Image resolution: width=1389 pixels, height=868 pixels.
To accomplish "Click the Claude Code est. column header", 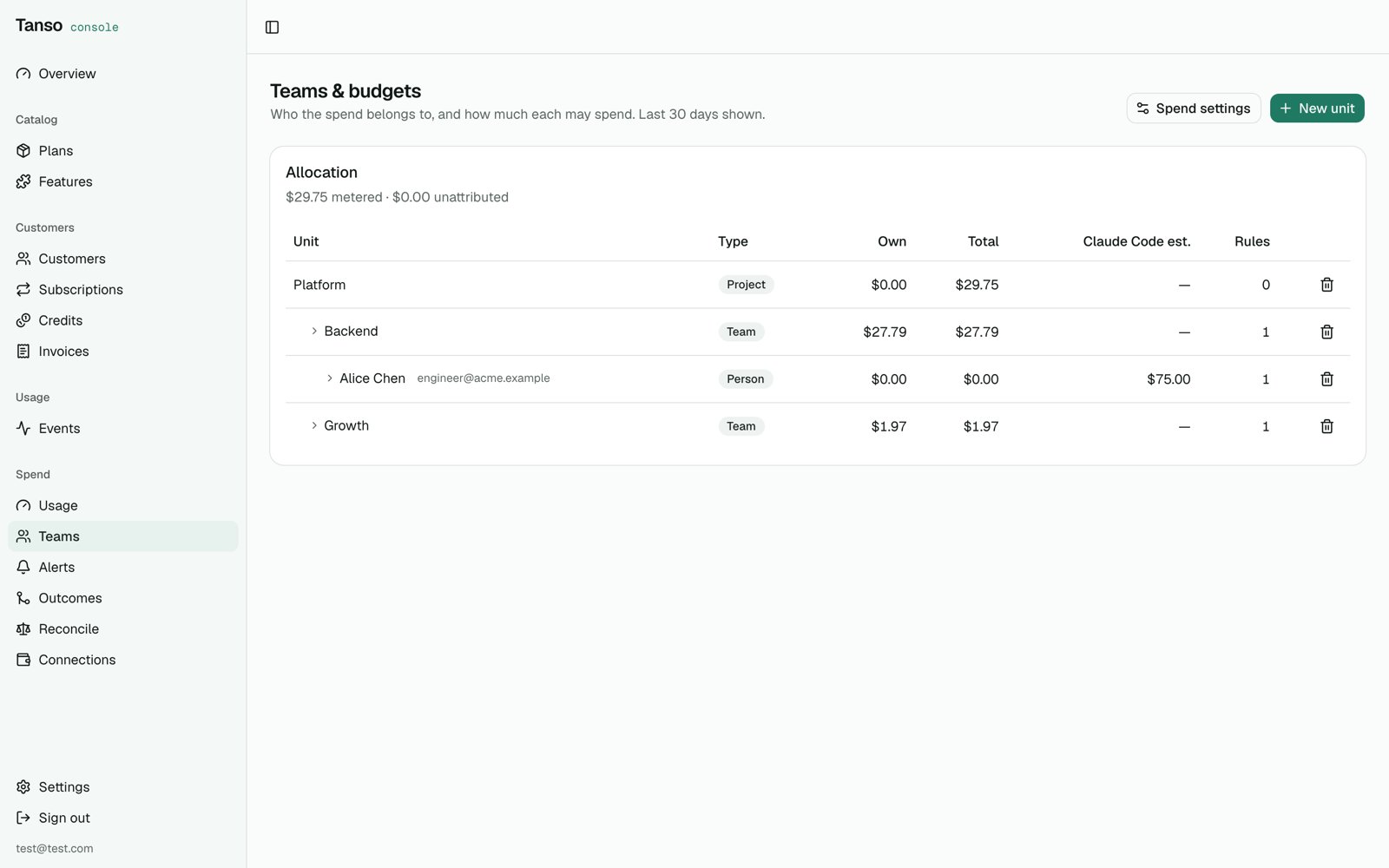I will tap(1136, 241).
